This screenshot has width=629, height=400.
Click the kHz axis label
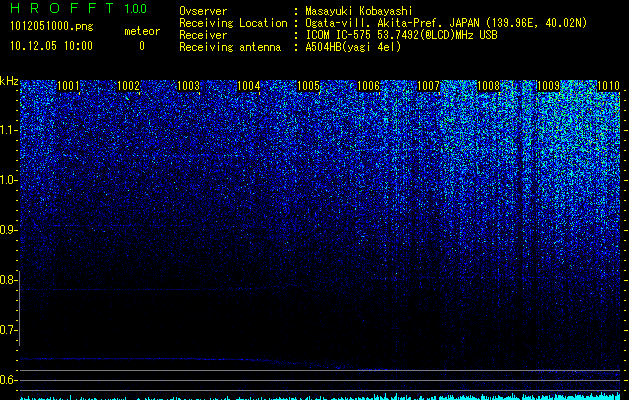click(9, 81)
